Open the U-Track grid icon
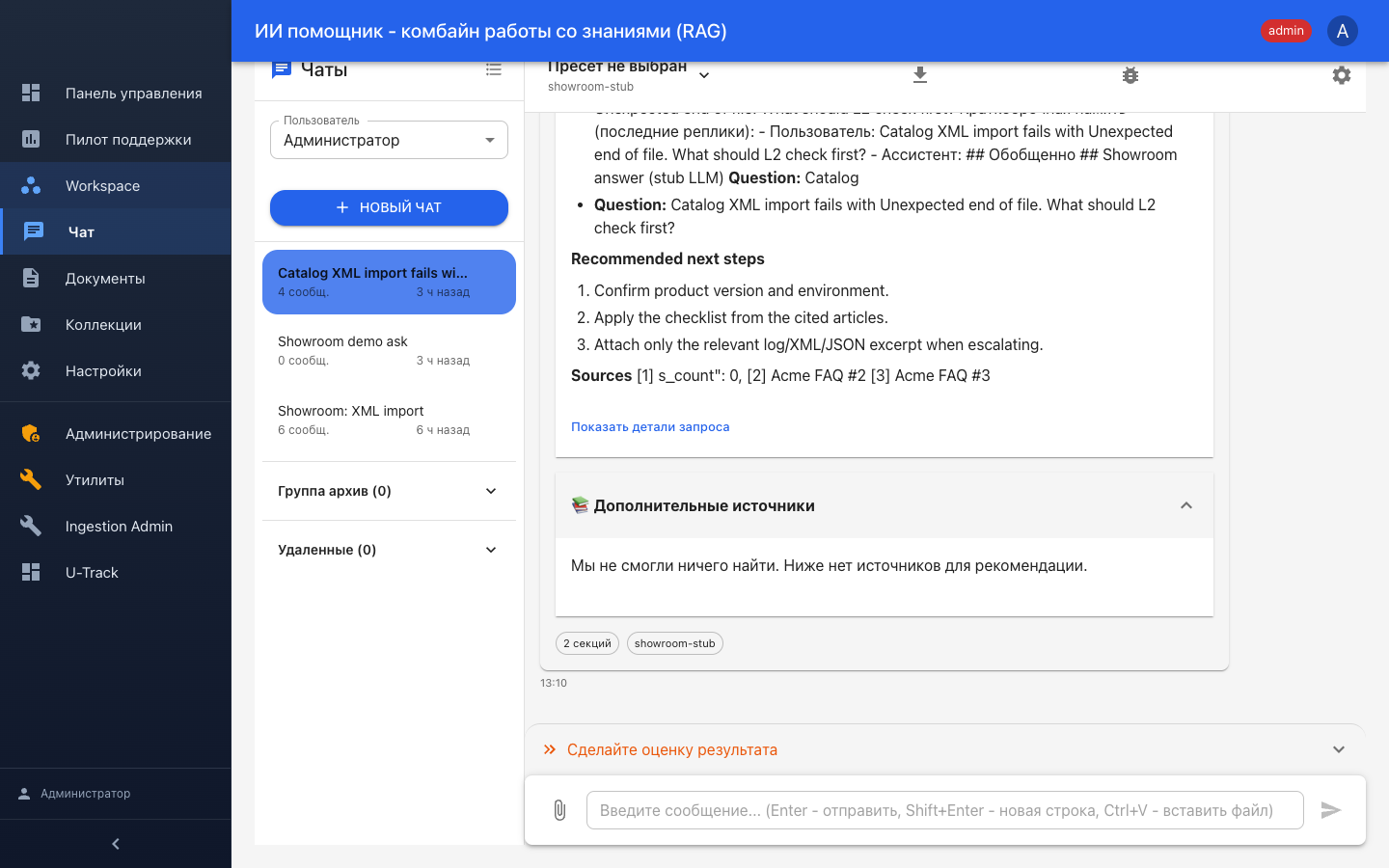This screenshot has width=1389, height=868. click(x=31, y=572)
